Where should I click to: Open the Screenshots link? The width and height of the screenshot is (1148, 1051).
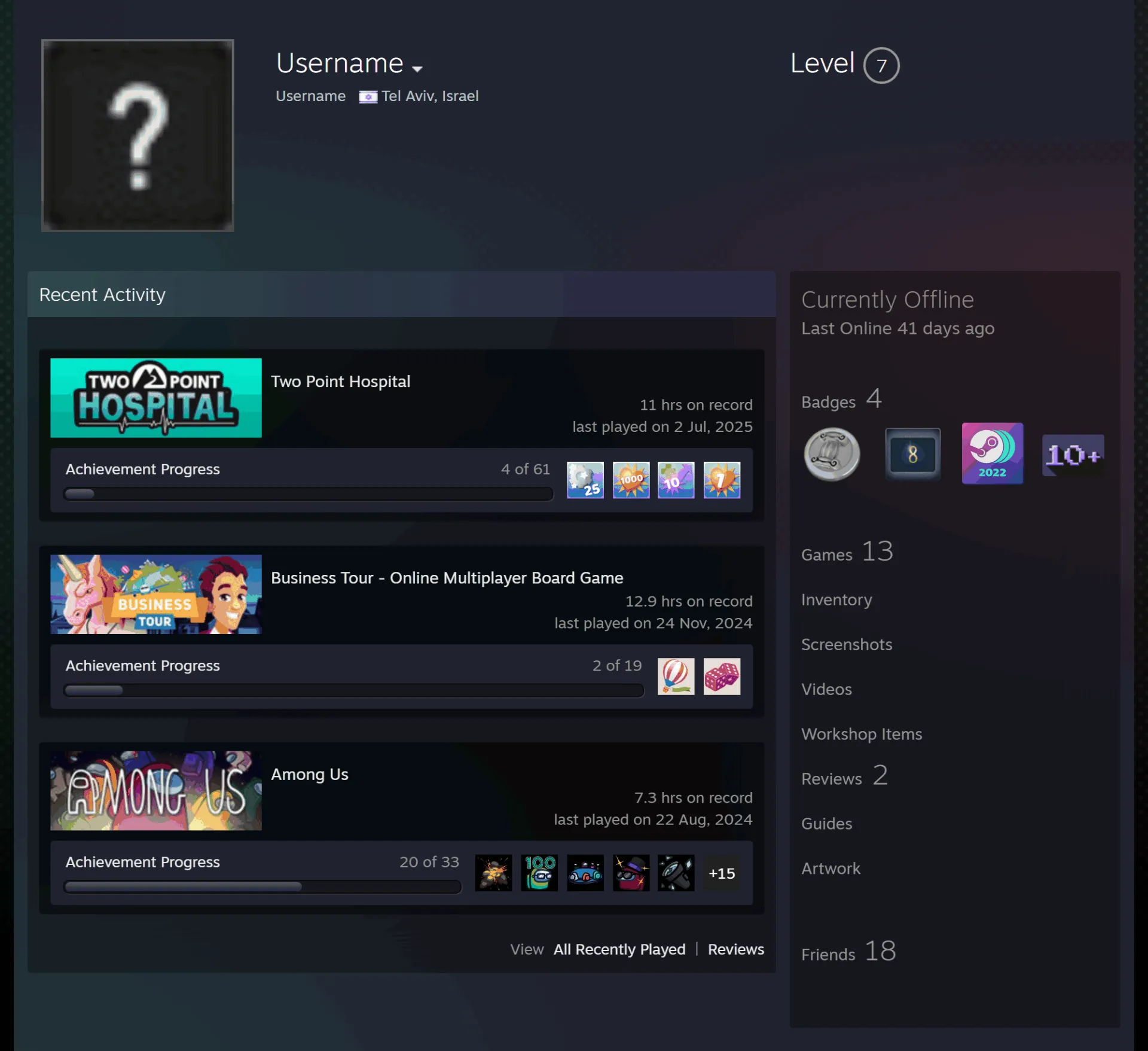point(847,644)
